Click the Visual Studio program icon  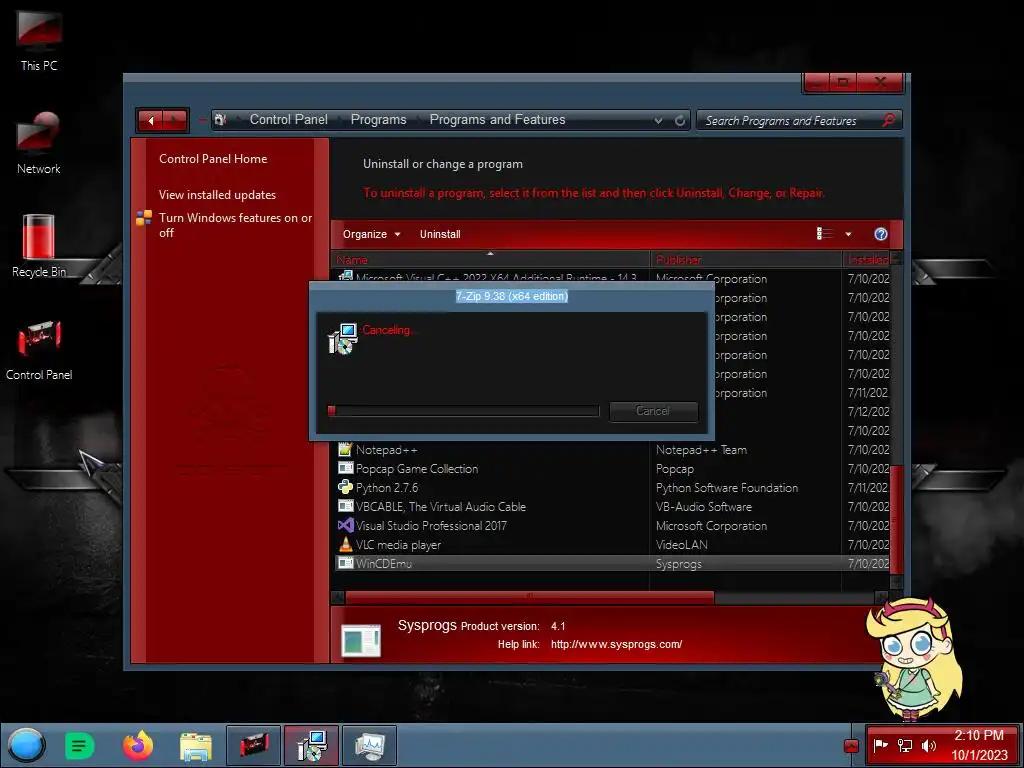[x=345, y=525]
